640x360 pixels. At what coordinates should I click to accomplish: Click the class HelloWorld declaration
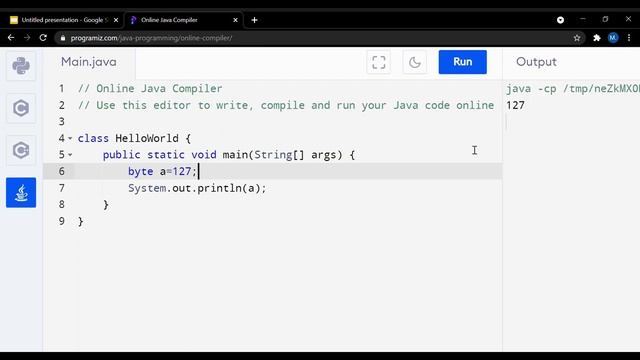pyautogui.click(x=134, y=138)
